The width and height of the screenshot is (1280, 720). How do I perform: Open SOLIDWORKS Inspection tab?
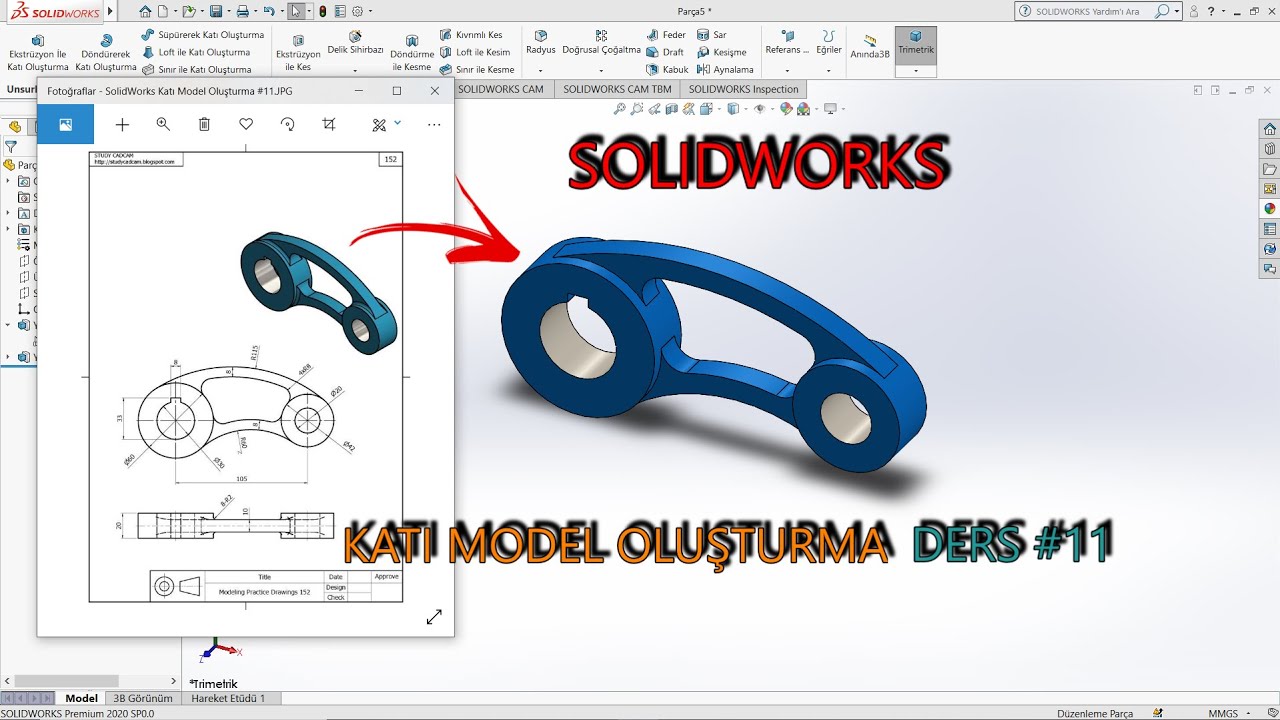(744, 89)
